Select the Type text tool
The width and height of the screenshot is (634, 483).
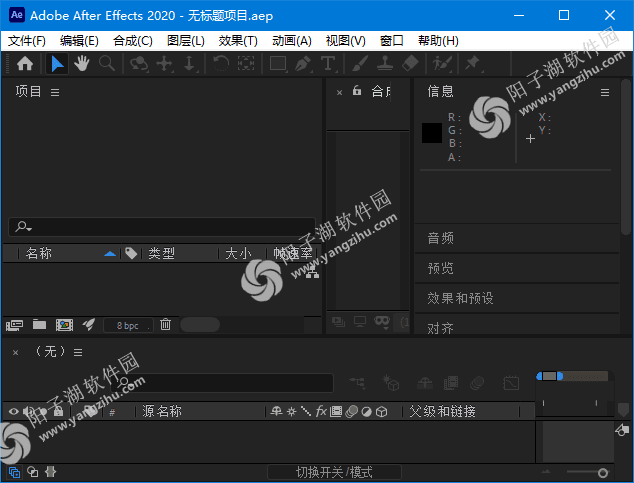click(328, 63)
